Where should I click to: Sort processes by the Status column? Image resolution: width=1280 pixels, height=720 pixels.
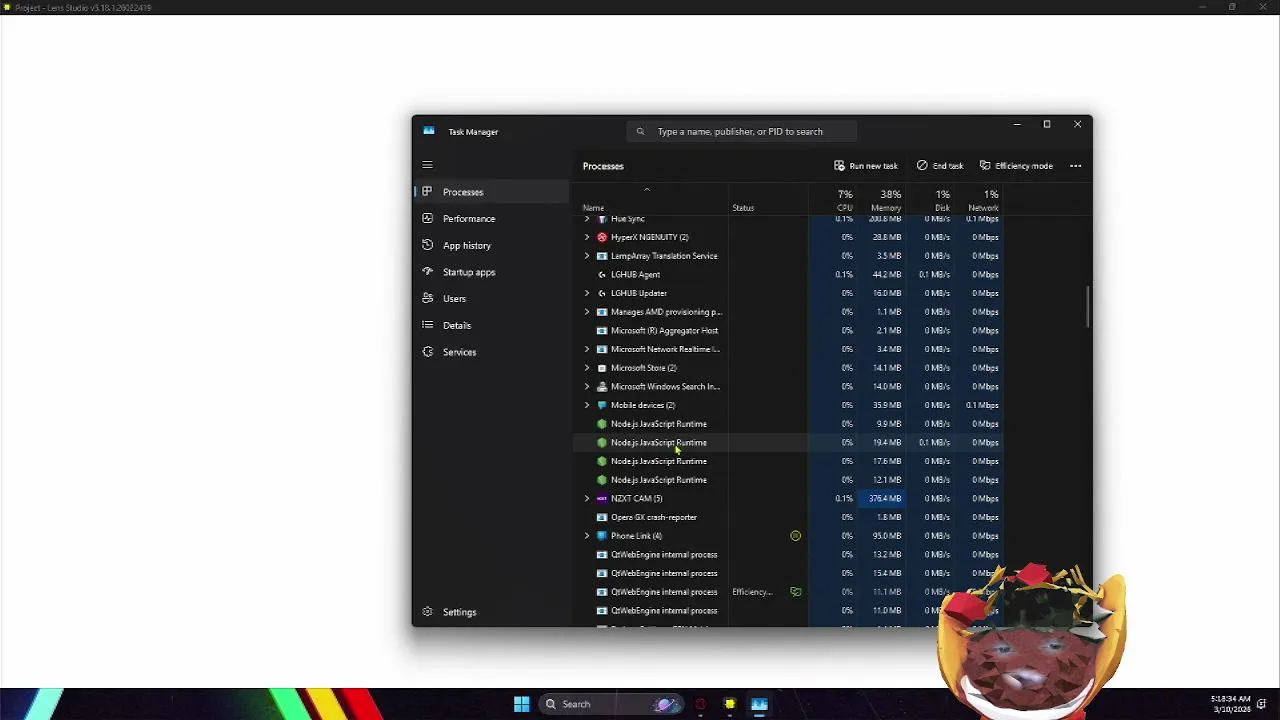768,200
